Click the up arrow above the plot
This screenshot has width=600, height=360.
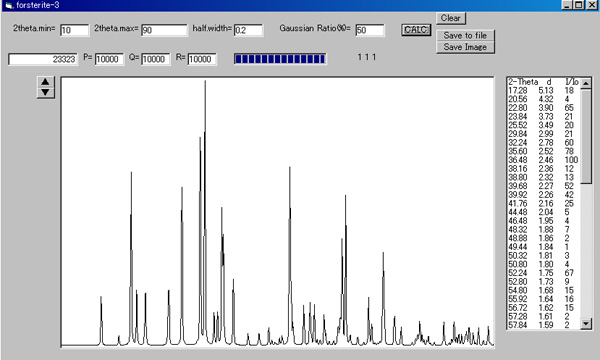[x=46, y=81]
